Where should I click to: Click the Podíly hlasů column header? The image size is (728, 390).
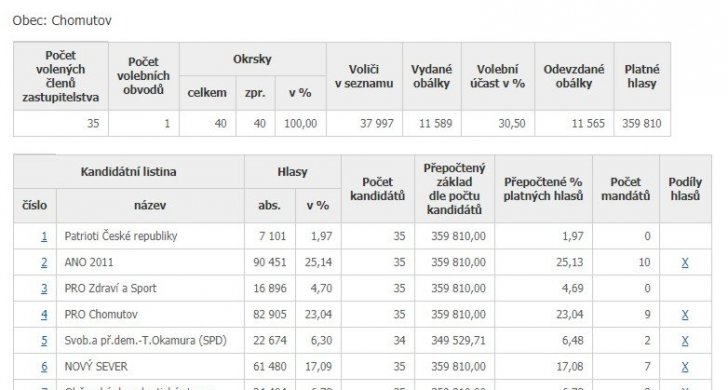point(685,189)
